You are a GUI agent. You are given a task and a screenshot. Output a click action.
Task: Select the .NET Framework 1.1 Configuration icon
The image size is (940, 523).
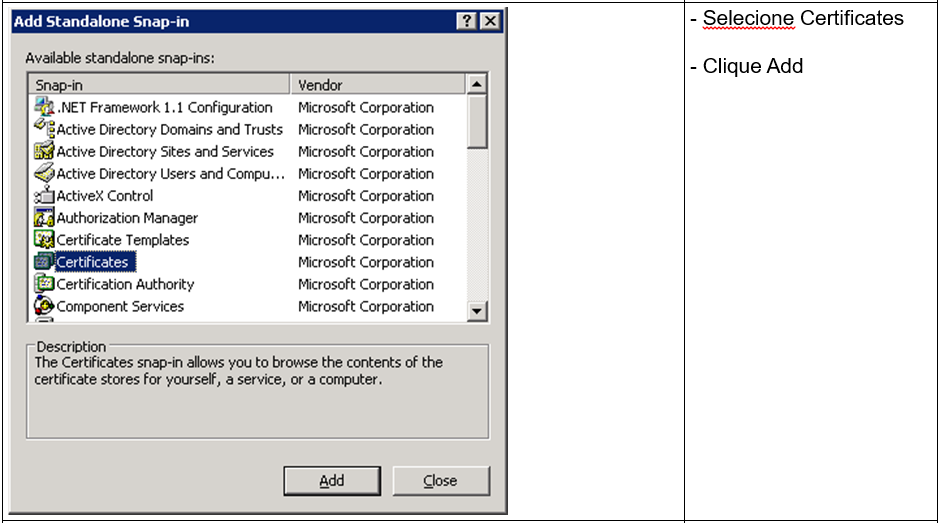coord(44,107)
